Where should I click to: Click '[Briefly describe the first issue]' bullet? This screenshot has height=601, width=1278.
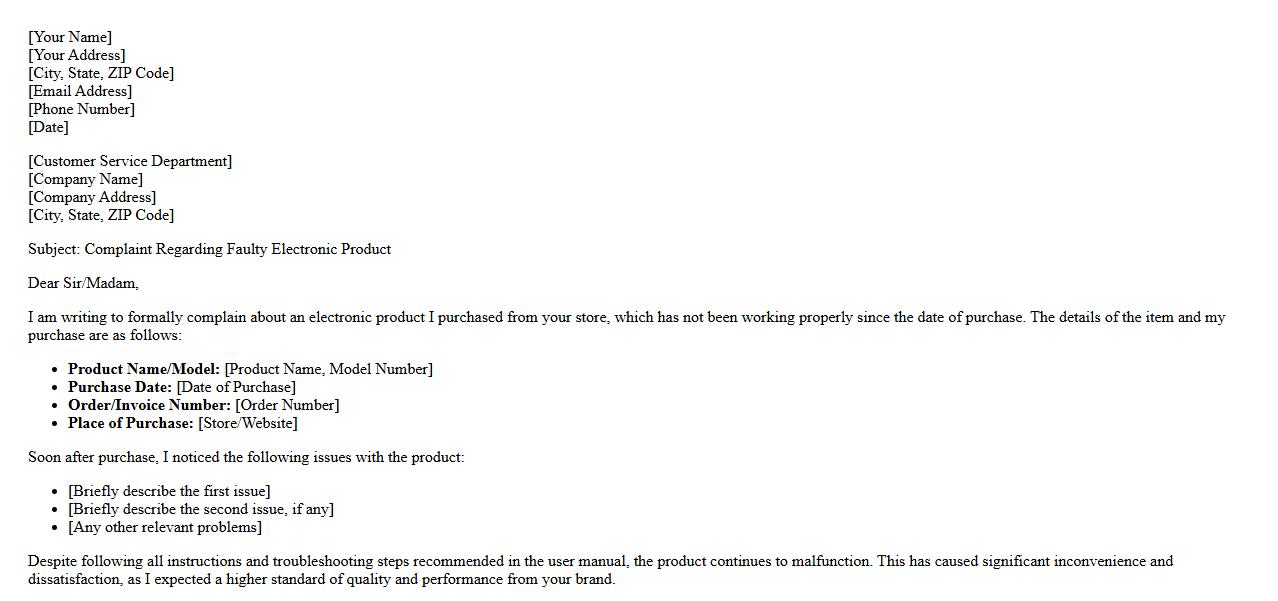169,491
